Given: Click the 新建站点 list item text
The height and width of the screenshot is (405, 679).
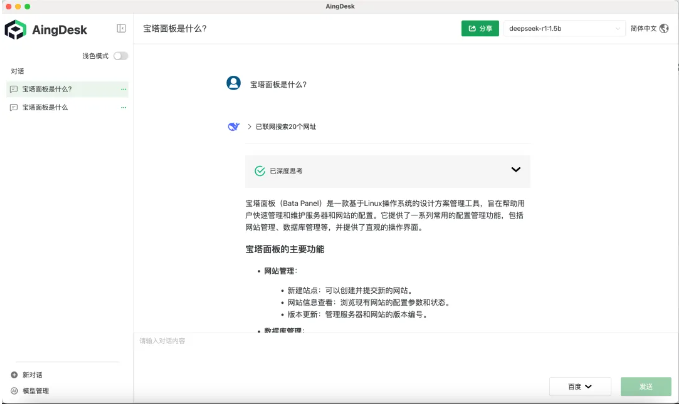Looking at the screenshot, I should coord(351,291).
